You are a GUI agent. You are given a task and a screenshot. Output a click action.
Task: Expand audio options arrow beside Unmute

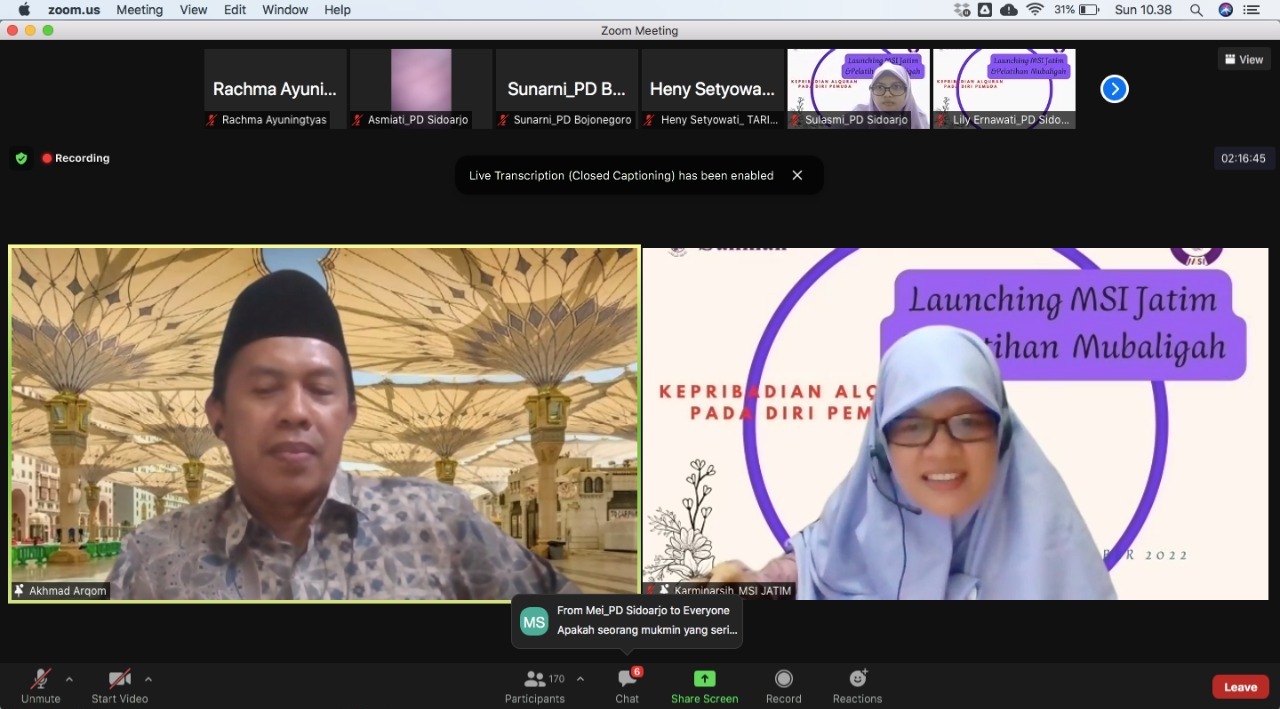(x=69, y=679)
